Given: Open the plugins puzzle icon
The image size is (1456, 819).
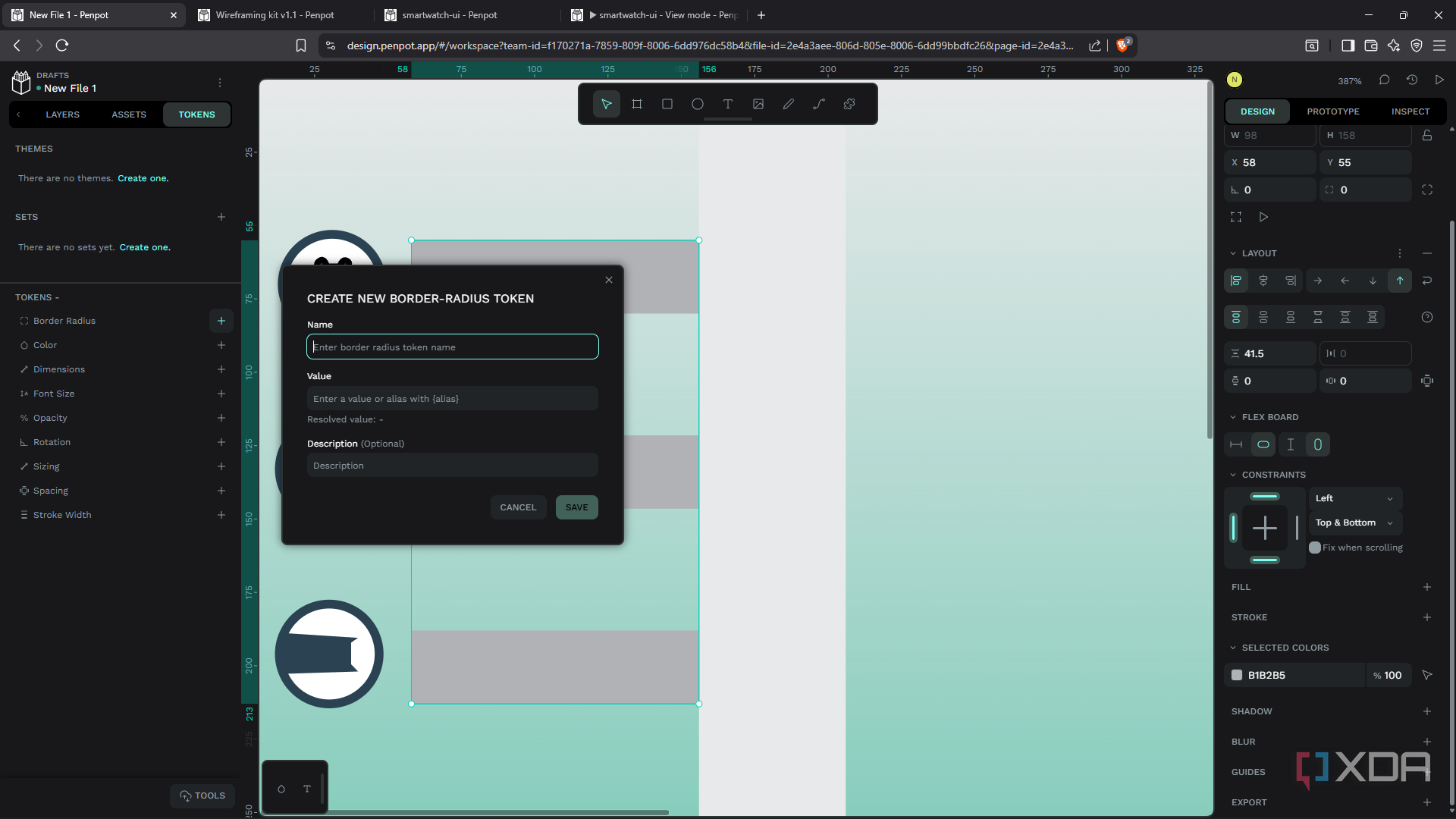Looking at the screenshot, I should click(x=849, y=104).
